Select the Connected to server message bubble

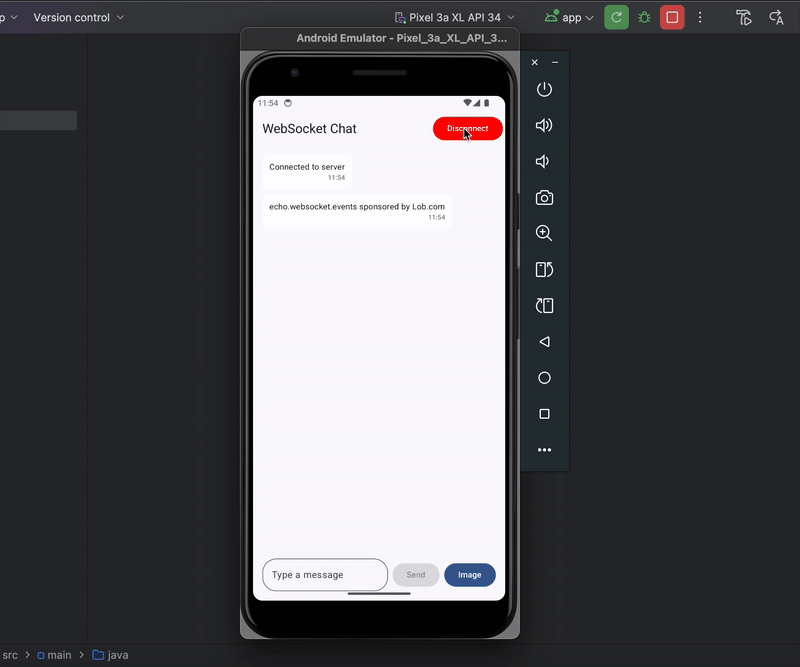[x=307, y=171]
